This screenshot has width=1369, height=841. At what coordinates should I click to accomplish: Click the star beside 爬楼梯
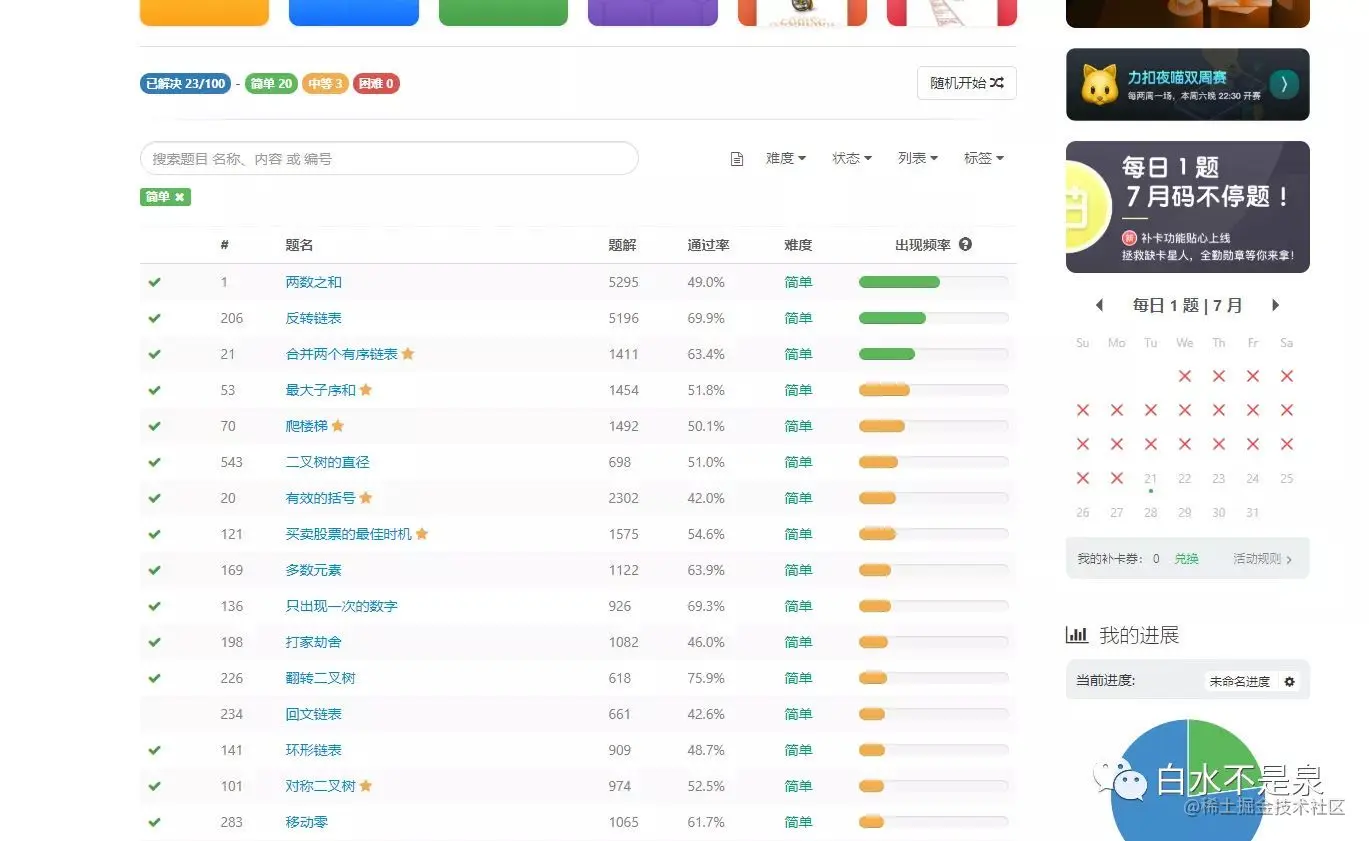pos(338,426)
